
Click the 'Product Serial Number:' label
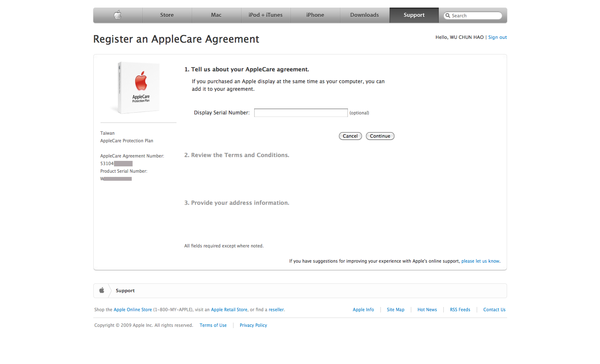coord(124,171)
